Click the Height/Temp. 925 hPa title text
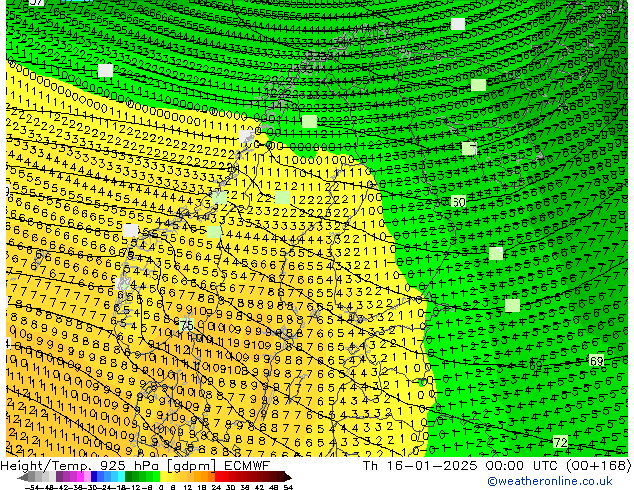 tap(80, 465)
